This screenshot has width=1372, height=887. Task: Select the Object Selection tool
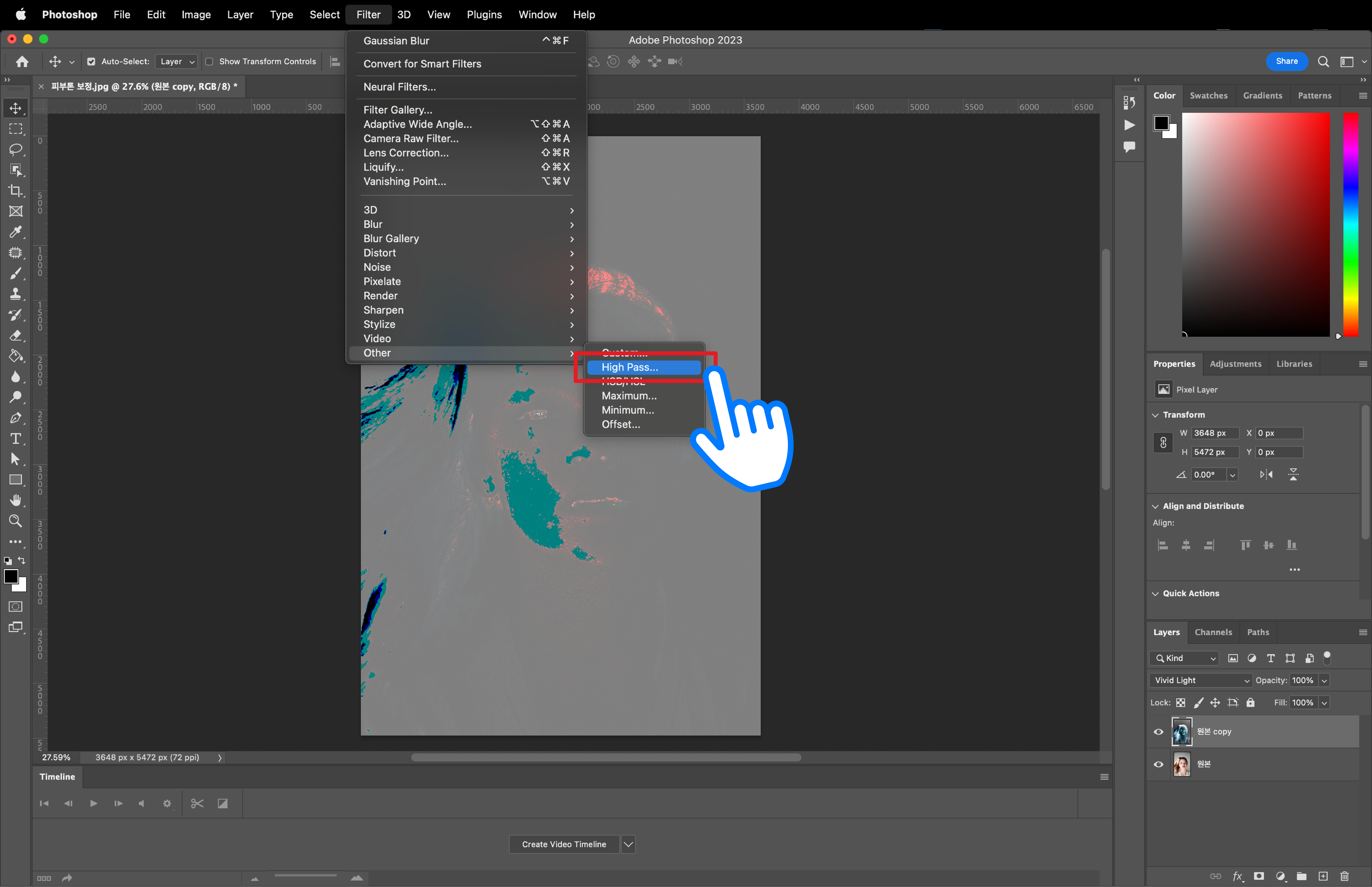16,170
